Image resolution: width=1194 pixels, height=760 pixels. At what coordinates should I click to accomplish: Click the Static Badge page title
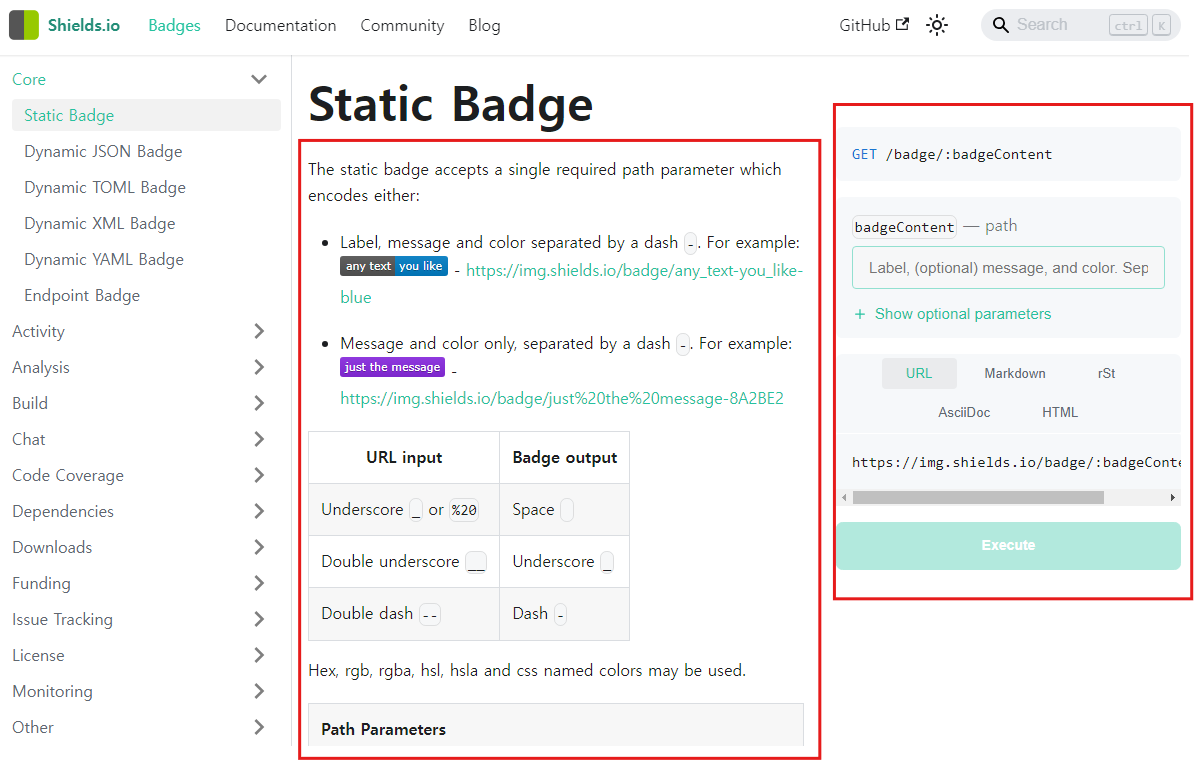(451, 104)
